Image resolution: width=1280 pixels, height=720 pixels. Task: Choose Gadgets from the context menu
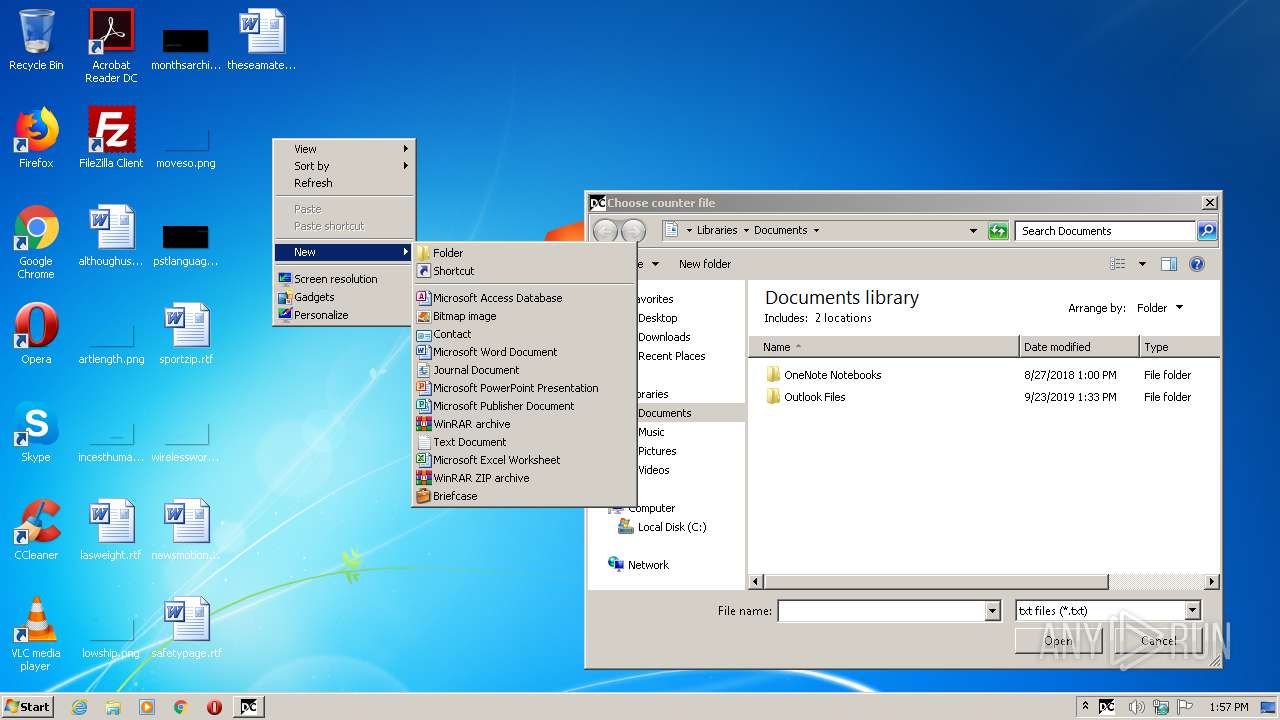pos(344,297)
